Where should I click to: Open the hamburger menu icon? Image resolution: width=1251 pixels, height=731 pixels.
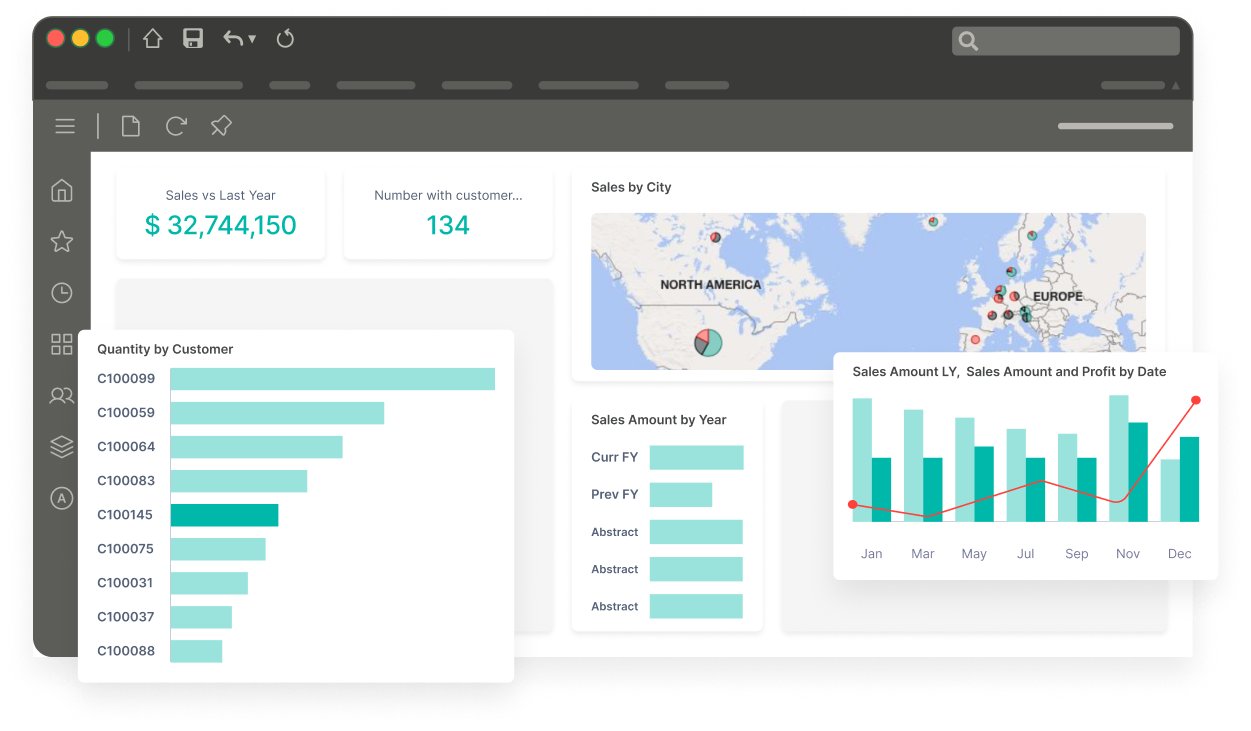click(65, 126)
